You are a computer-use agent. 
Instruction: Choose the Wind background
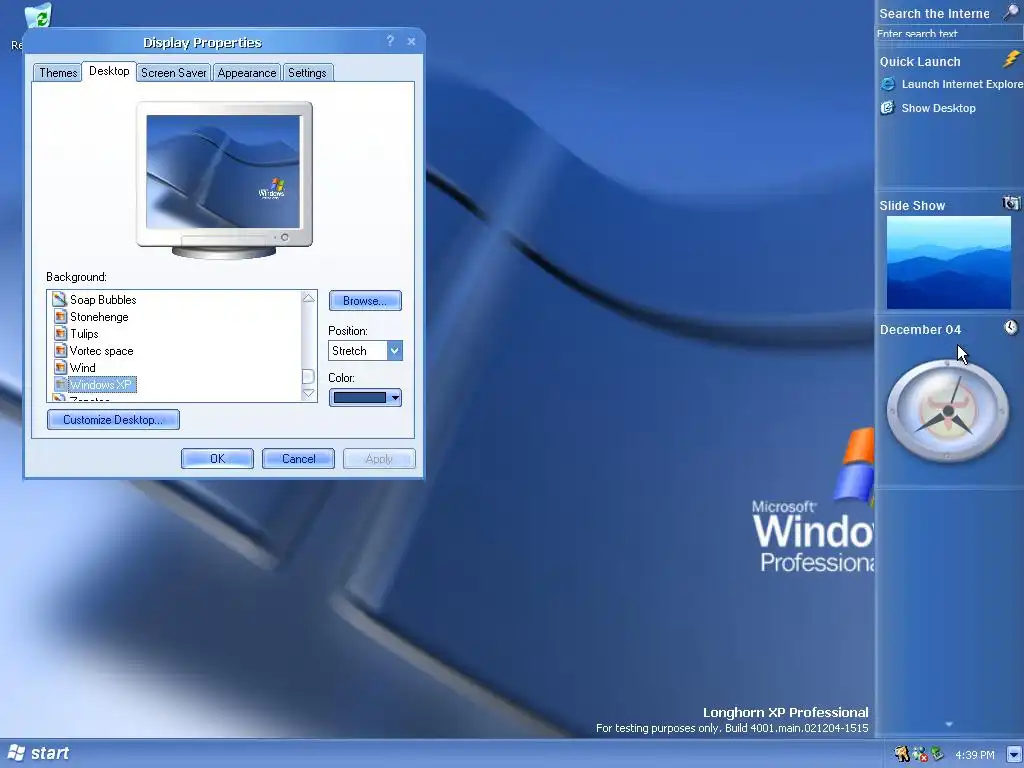pyautogui.click(x=82, y=368)
